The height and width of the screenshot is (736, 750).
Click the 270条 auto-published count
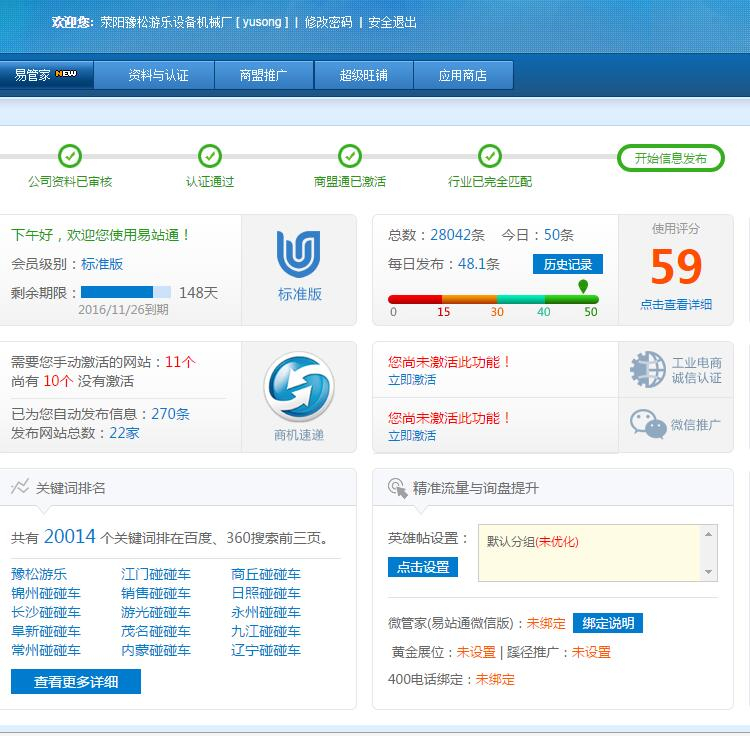pyautogui.click(x=170, y=414)
